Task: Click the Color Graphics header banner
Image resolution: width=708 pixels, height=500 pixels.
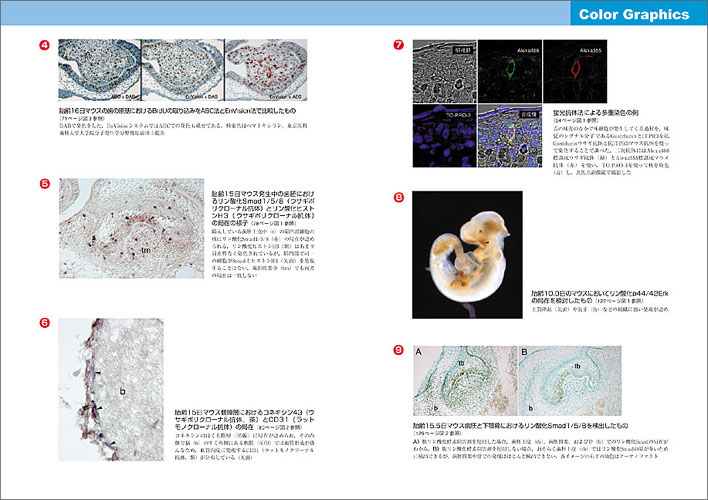Action: click(x=634, y=14)
